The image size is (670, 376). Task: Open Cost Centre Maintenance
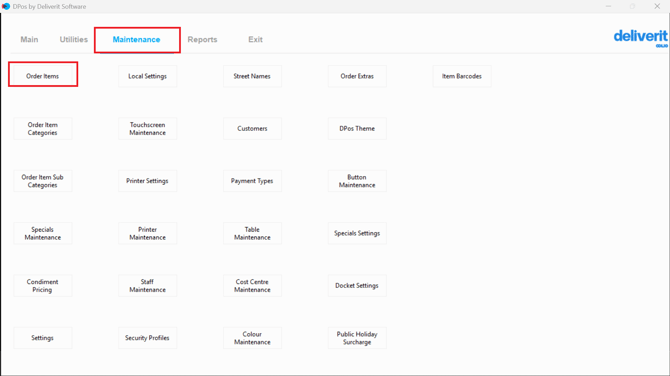coord(252,285)
